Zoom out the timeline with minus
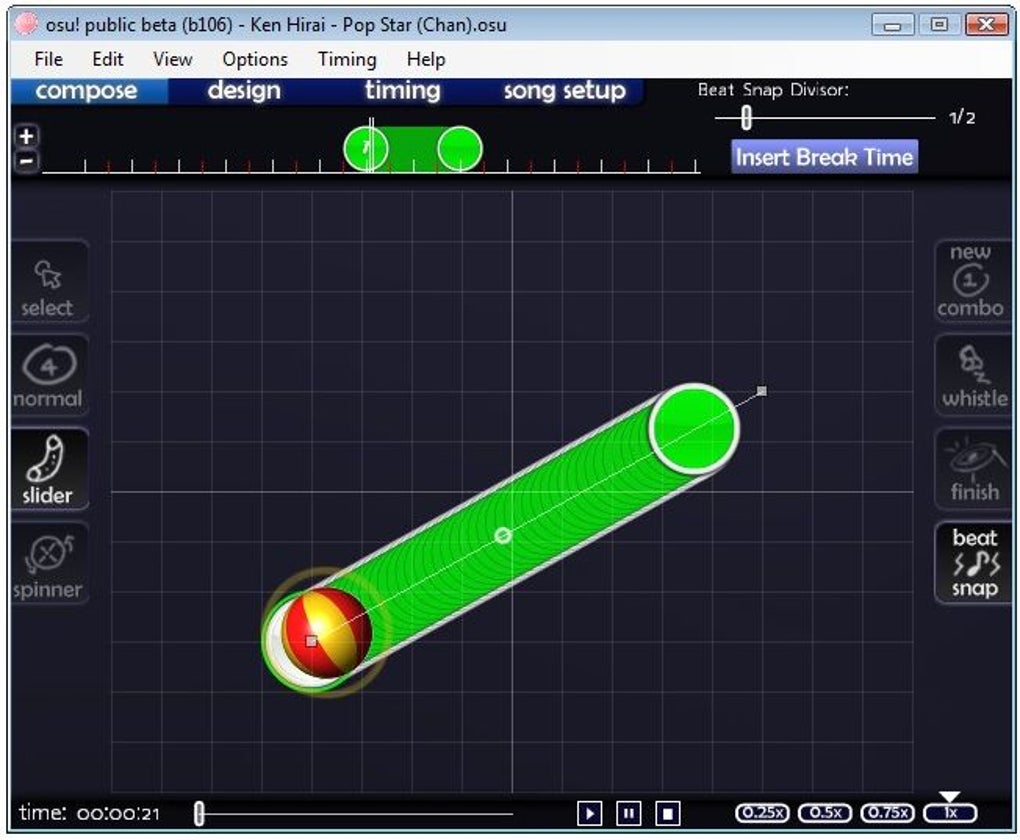Viewport: 1020px width, 840px height. coord(26,161)
